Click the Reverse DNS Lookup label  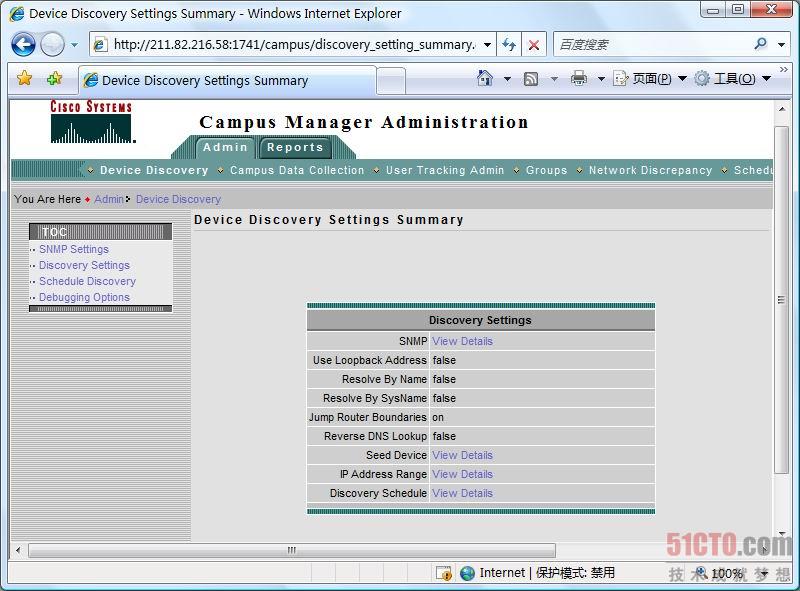coord(375,436)
